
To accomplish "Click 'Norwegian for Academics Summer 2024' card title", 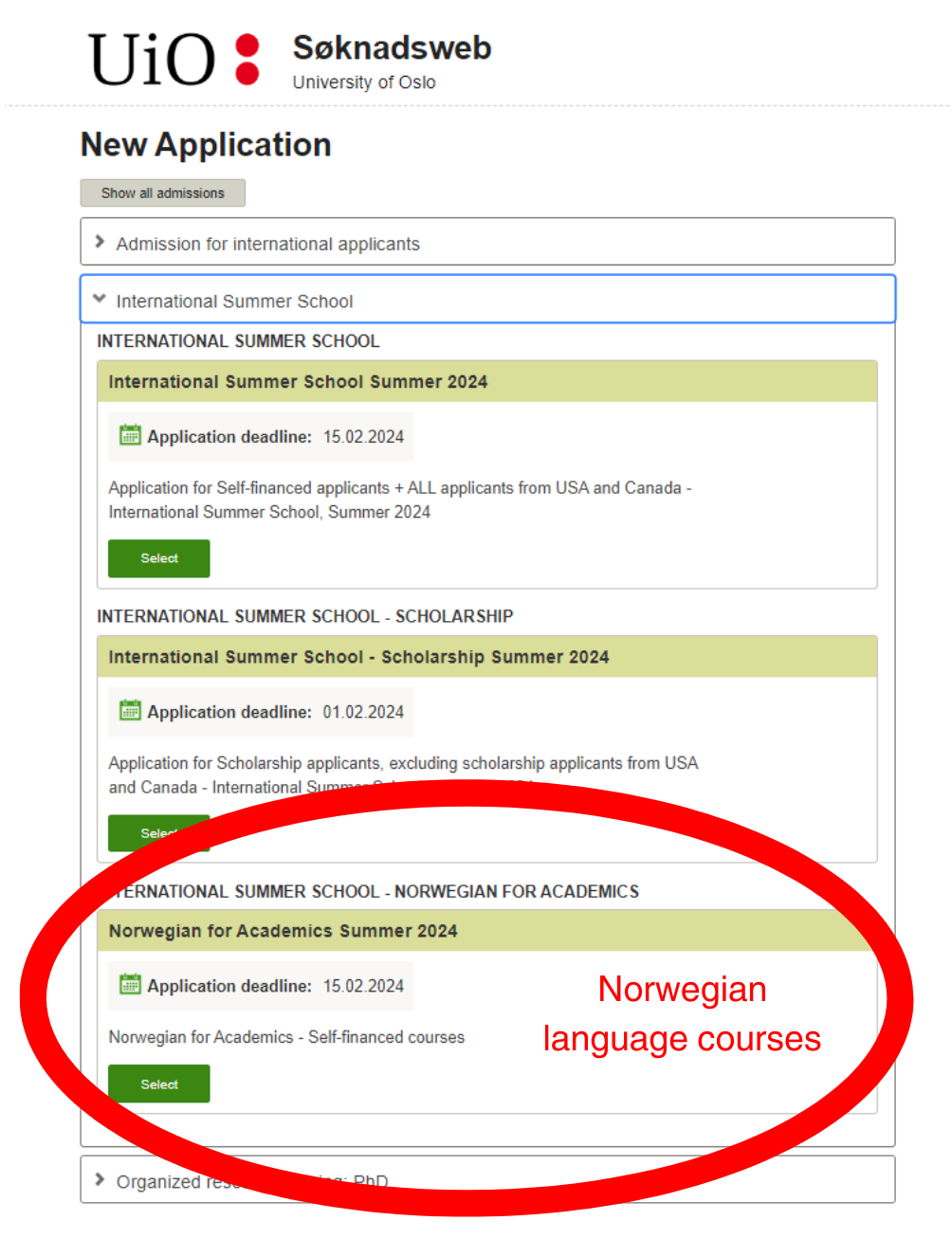I will coord(283,931).
